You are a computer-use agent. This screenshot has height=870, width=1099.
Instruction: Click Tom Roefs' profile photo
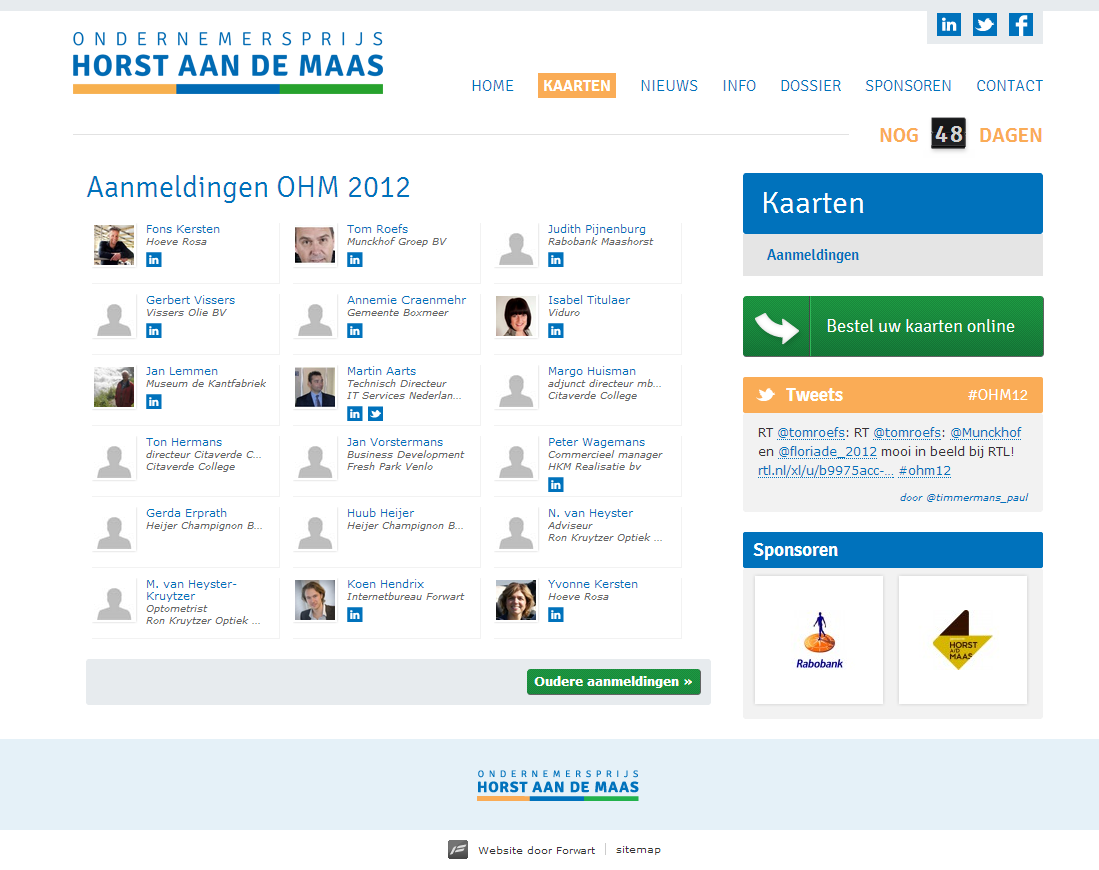click(315, 245)
